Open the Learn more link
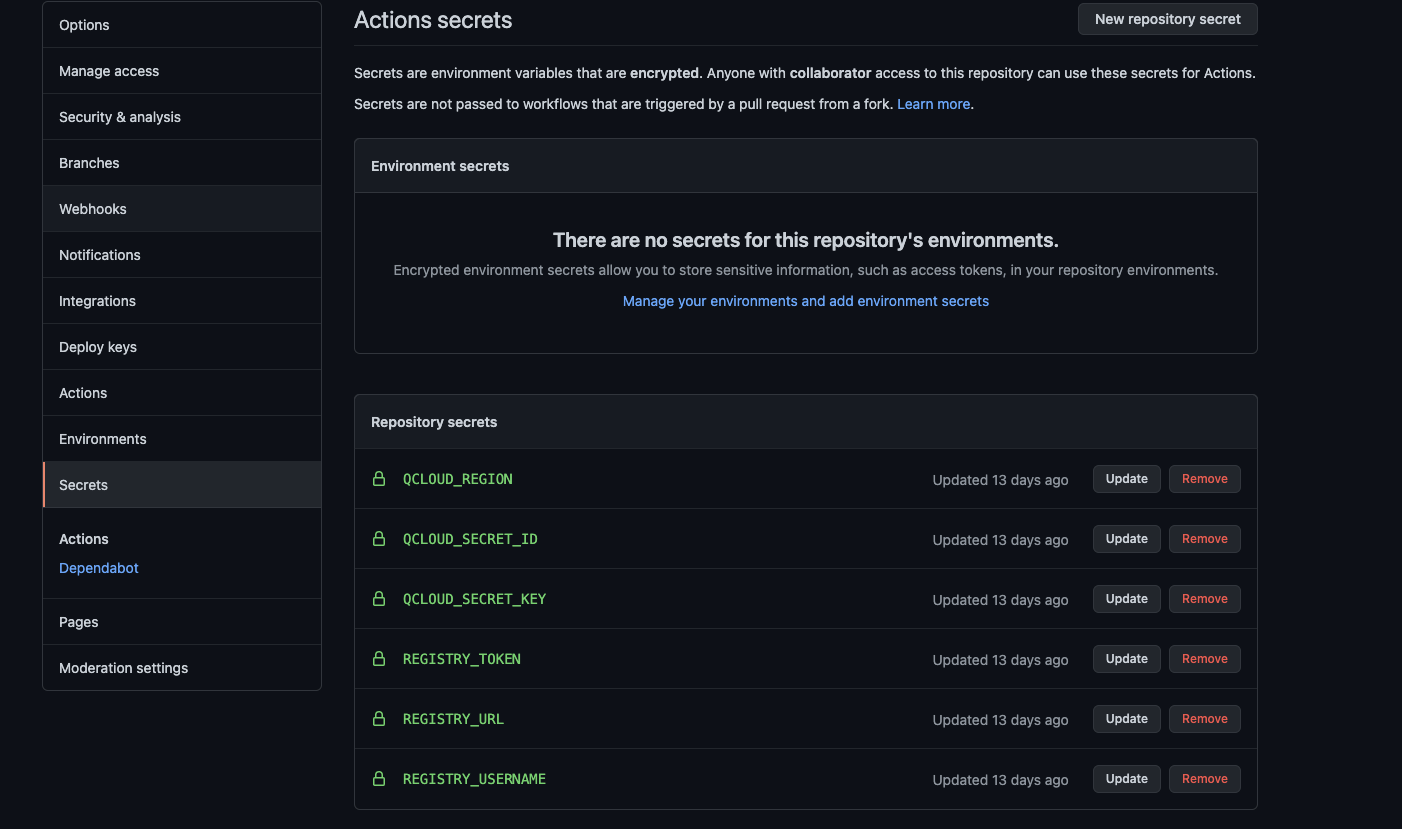The width and height of the screenshot is (1402, 829). tap(933, 104)
